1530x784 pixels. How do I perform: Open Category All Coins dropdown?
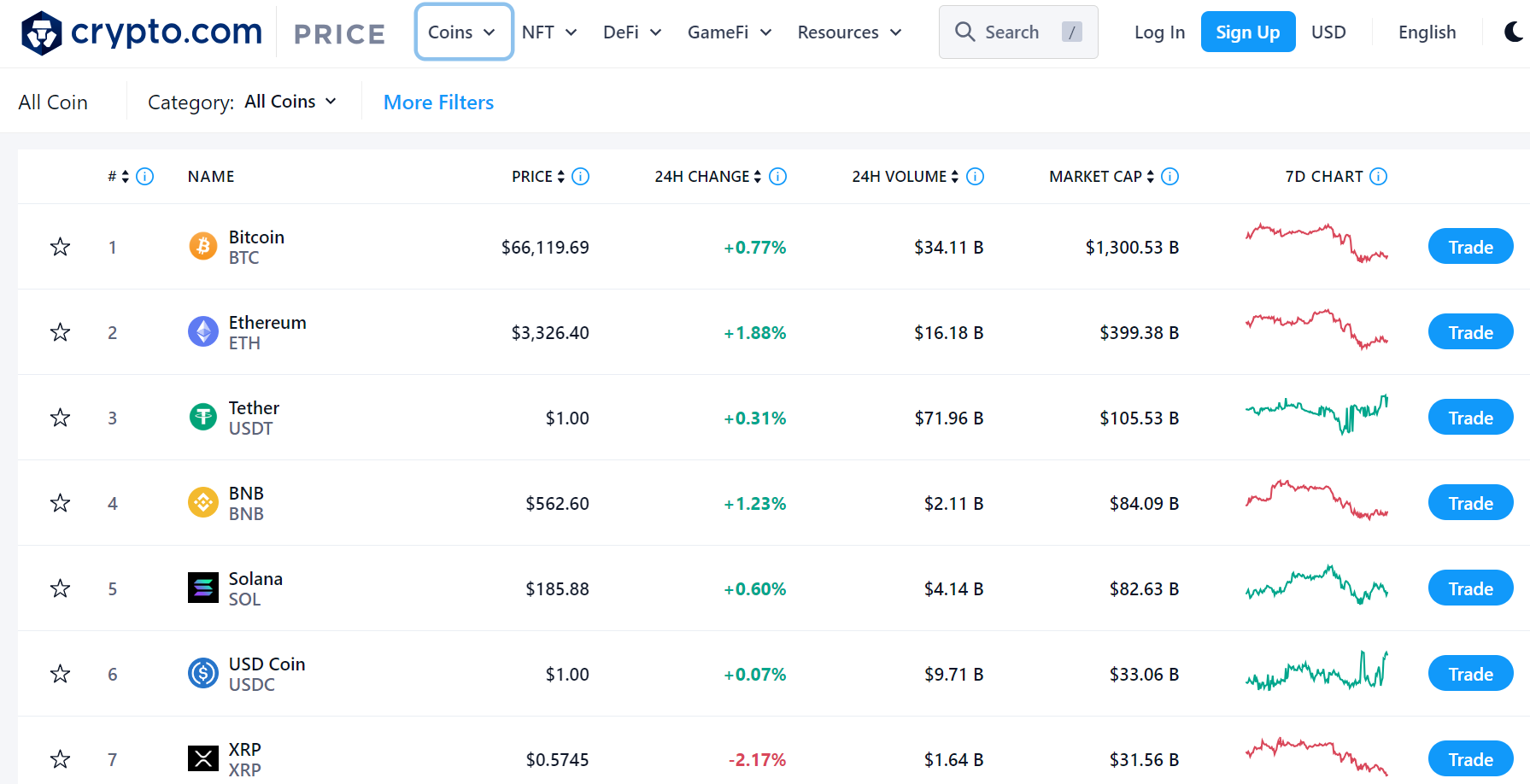click(x=290, y=102)
